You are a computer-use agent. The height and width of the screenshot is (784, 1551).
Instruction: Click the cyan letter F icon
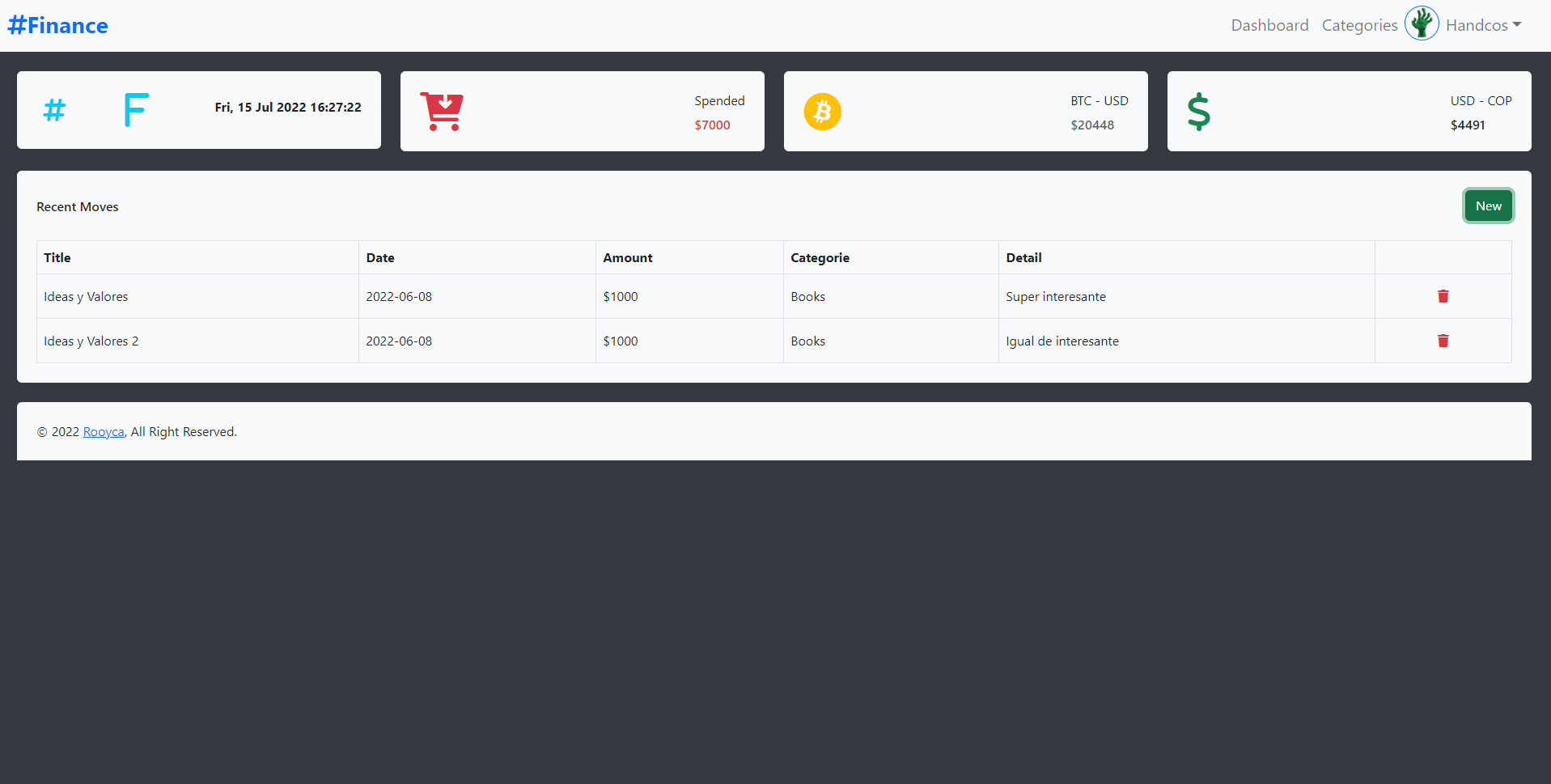pyautogui.click(x=136, y=110)
